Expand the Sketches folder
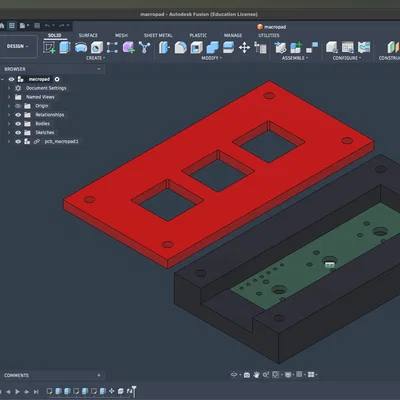 pyautogui.click(x=9, y=133)
